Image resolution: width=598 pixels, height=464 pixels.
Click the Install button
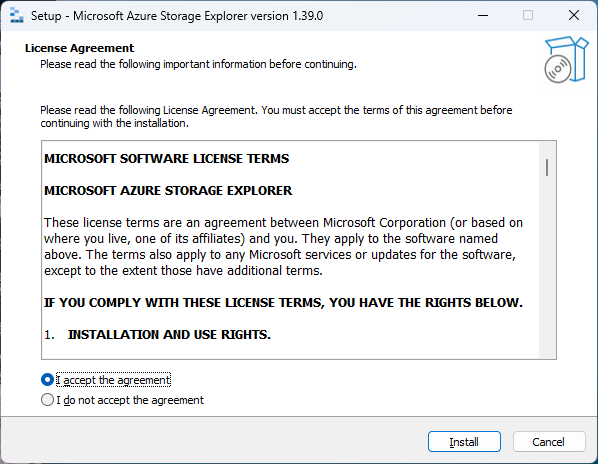click(x=464, y=442)
